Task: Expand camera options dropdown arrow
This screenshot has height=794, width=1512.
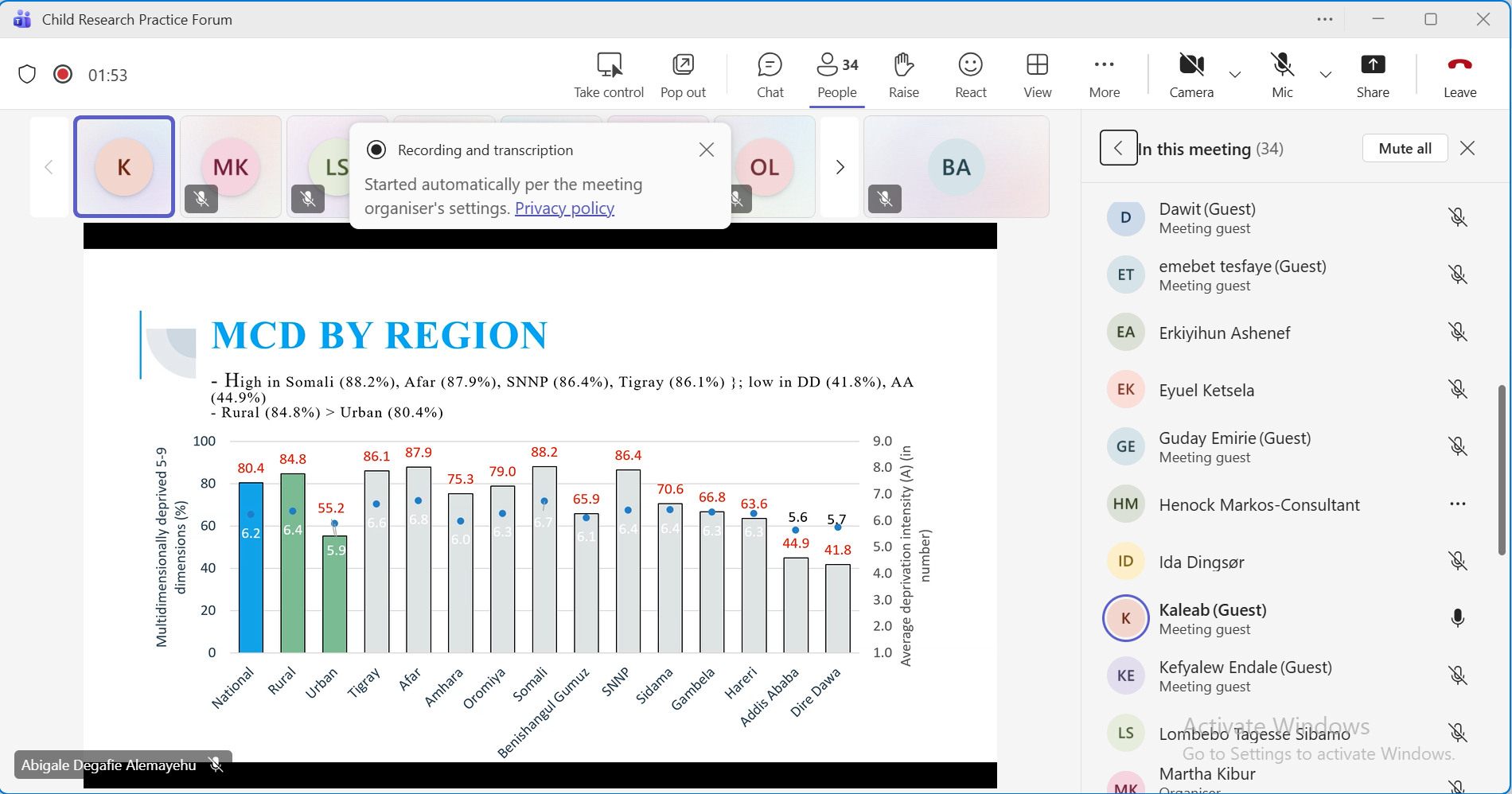Action: point(1235,75)
